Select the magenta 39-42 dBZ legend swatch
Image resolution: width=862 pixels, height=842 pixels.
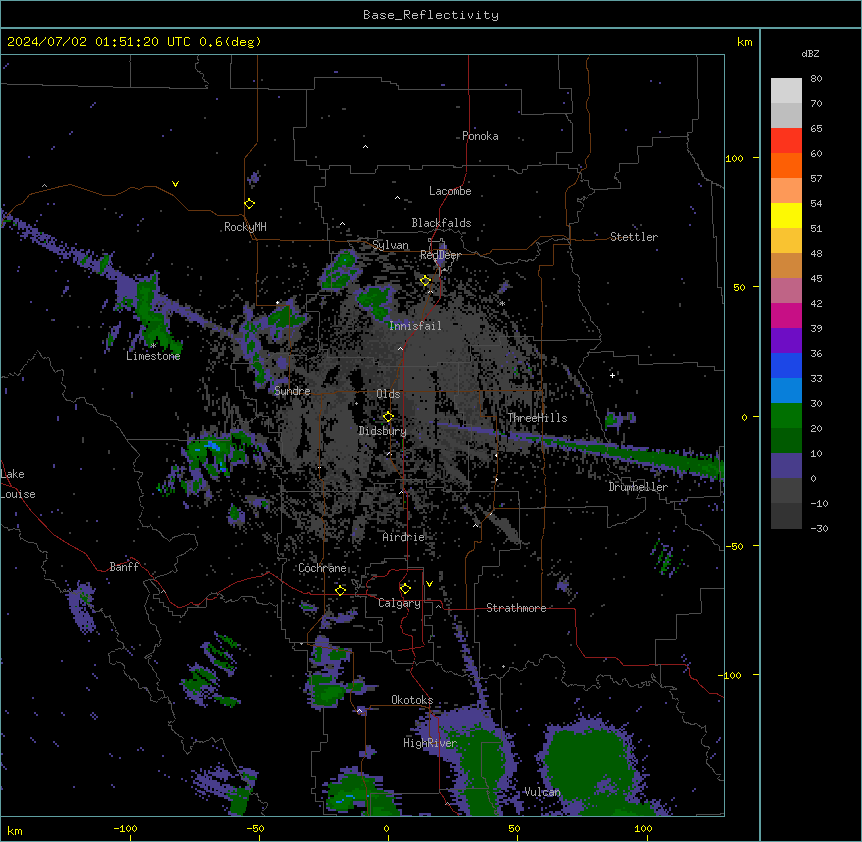(786, 315)
